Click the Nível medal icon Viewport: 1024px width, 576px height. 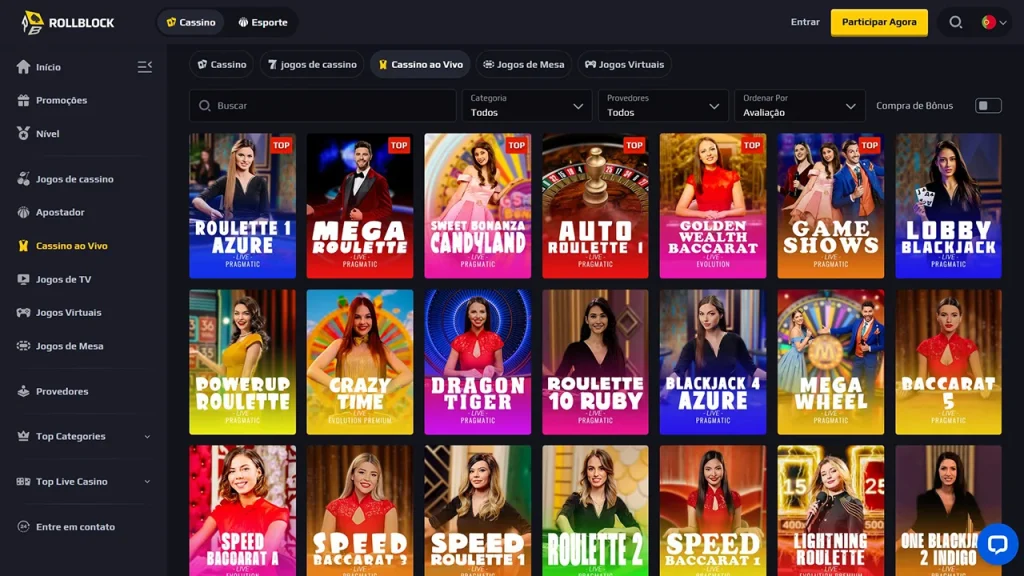[24, 133]
